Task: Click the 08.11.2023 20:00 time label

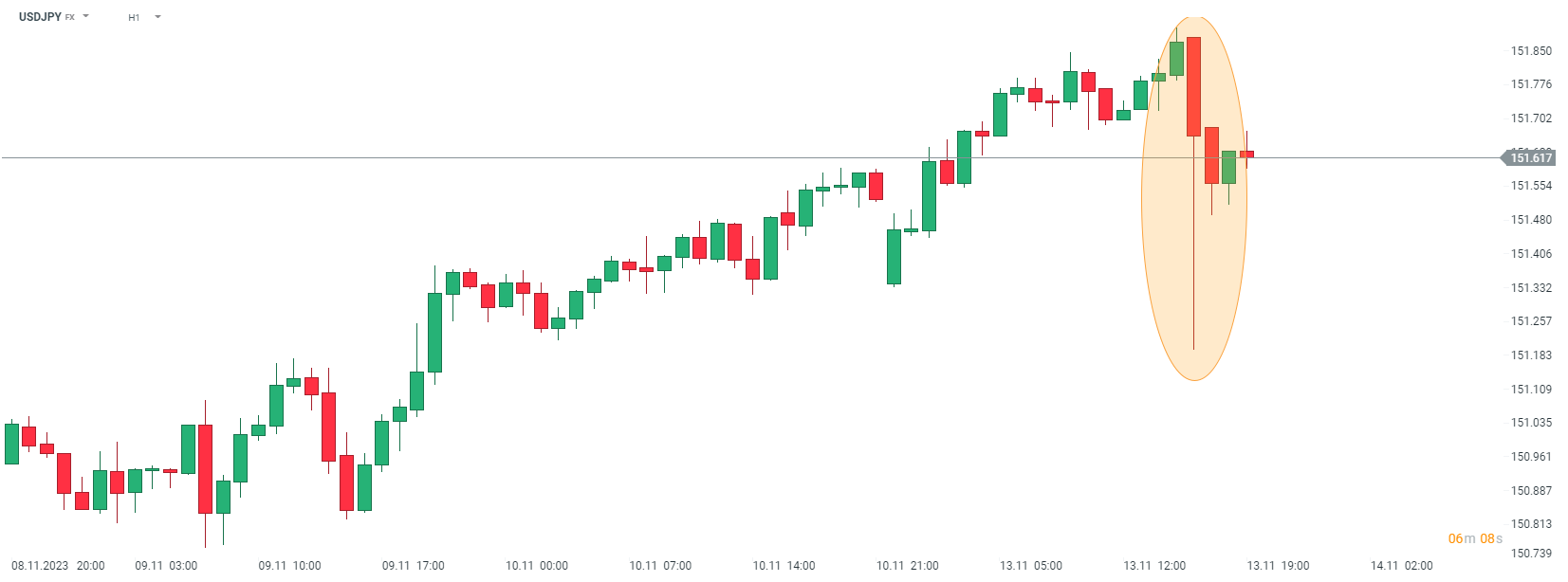Action: [58, 566]
